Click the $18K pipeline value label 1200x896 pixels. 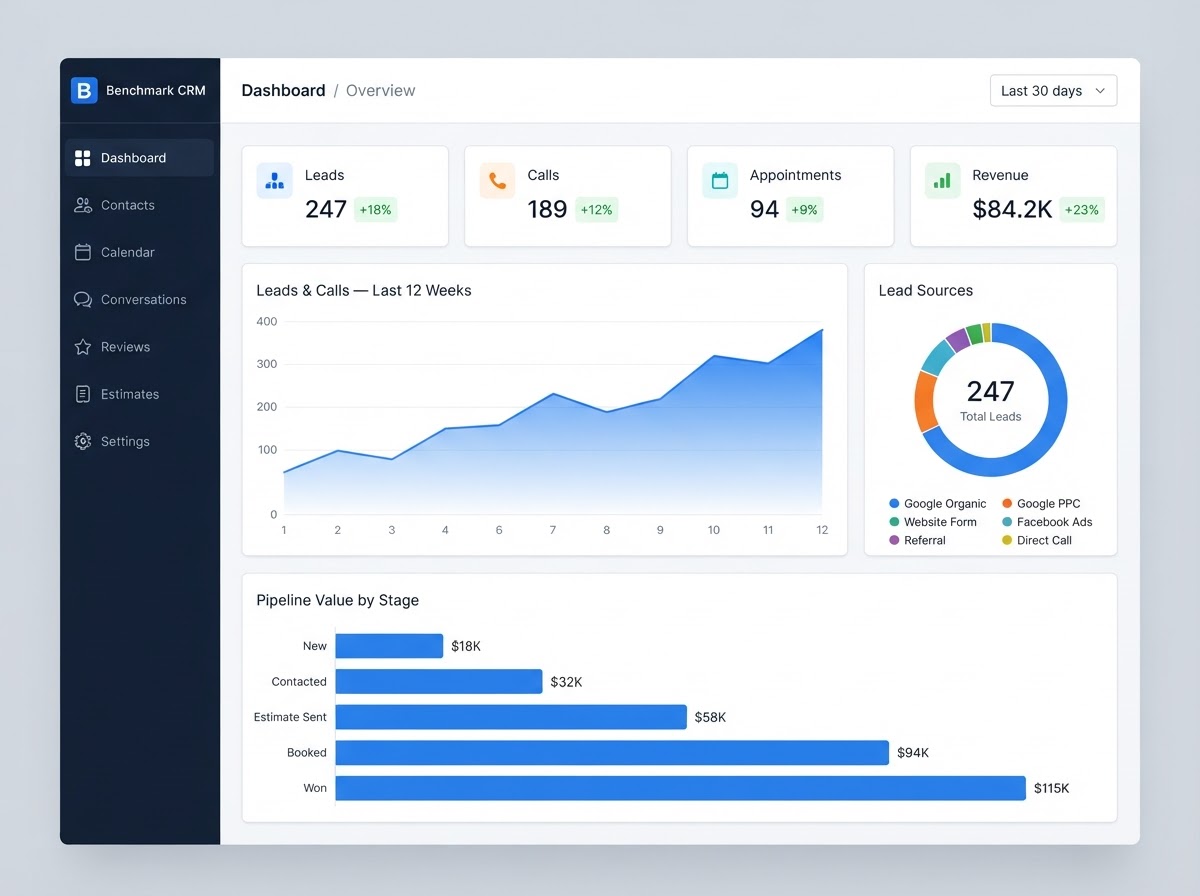coord(466,646)
